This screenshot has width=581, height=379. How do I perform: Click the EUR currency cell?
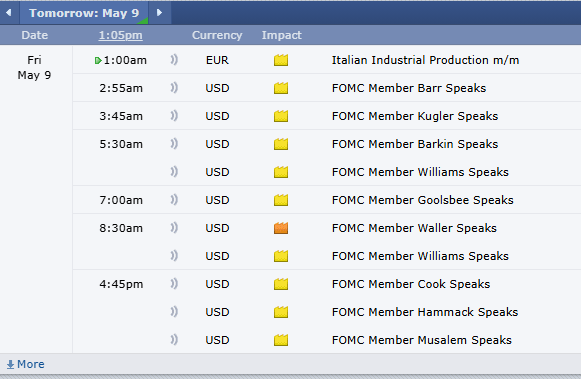click(x=217, y=60)
